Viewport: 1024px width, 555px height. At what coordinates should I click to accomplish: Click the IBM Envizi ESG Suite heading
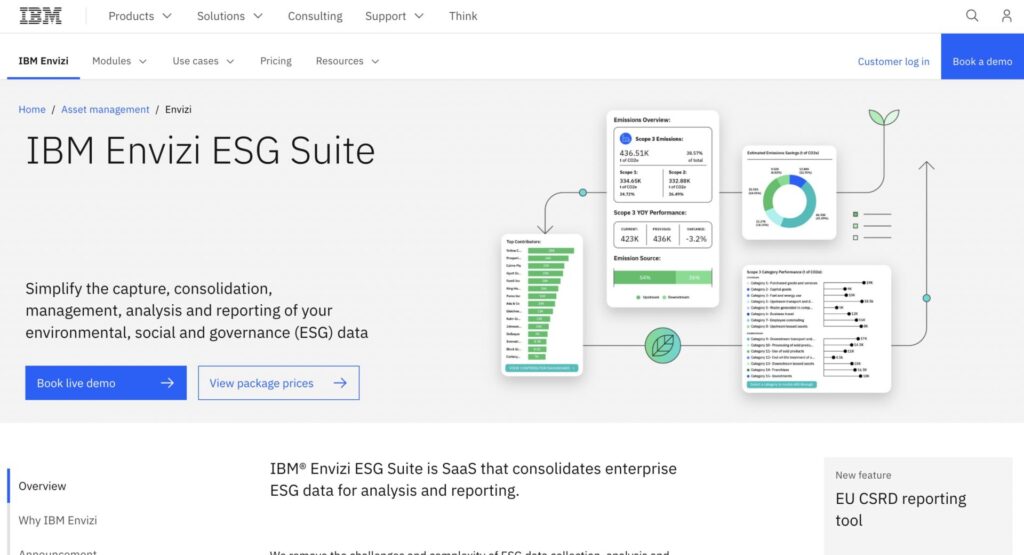[x=200, y=150]
